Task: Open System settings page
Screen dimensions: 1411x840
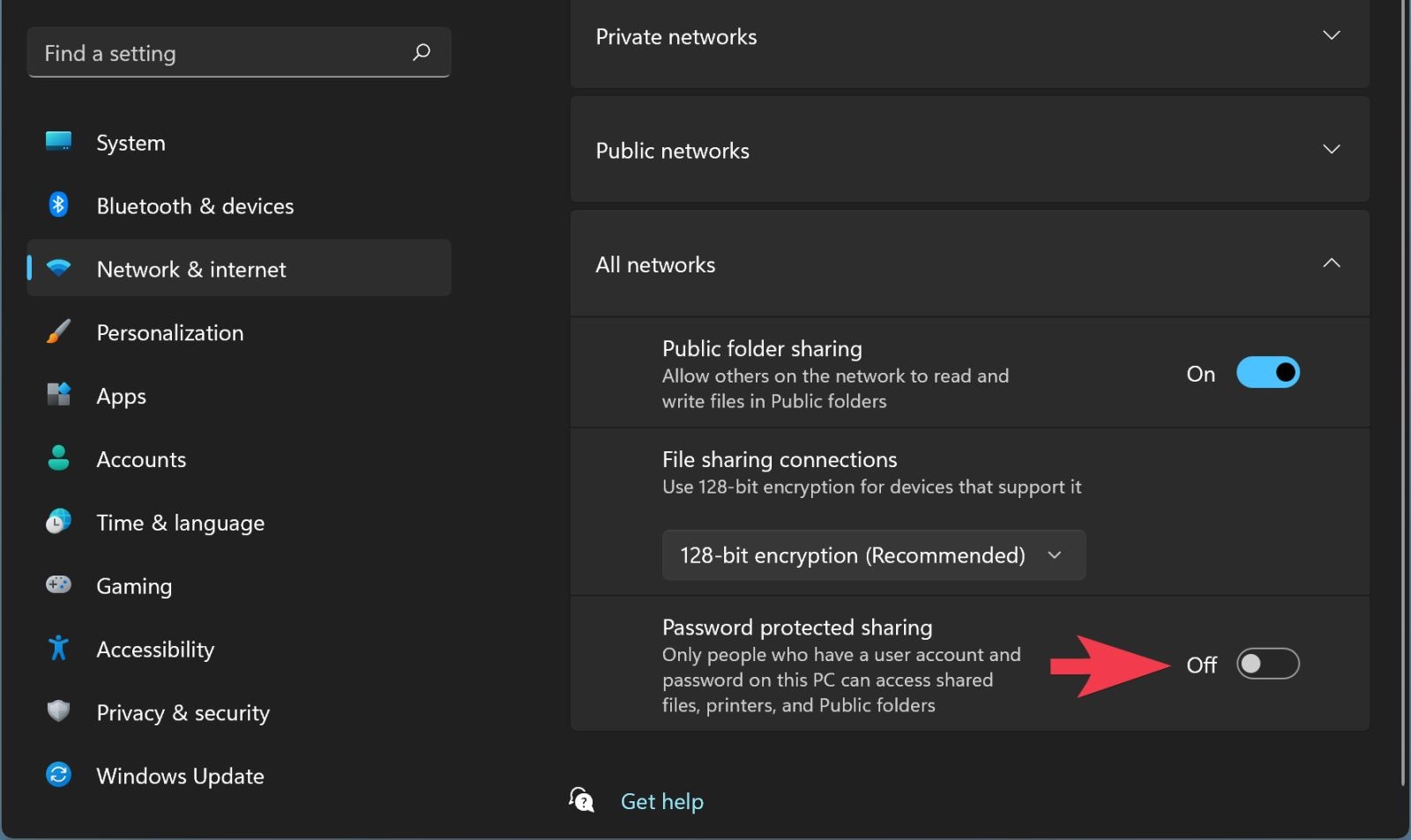Action: pos(239,142)
